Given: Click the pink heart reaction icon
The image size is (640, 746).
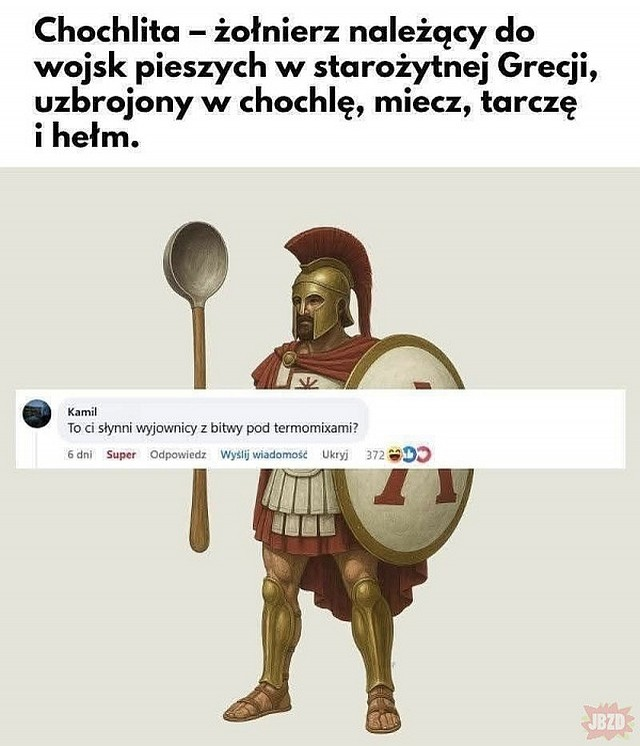Looking at the screenshot, I should pyautogui.click(x=424, y=455).
